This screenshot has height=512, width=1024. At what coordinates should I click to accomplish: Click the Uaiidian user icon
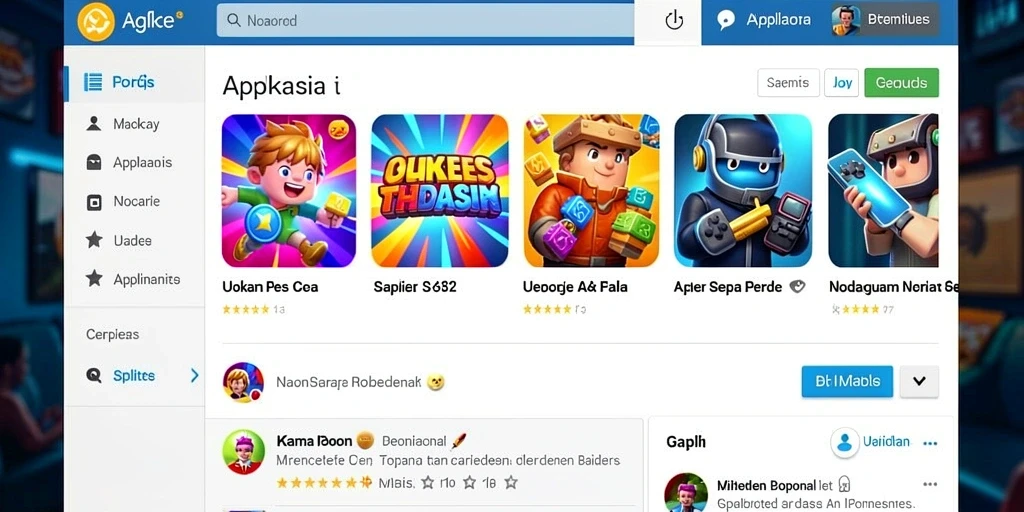click(x=844, y=443)
